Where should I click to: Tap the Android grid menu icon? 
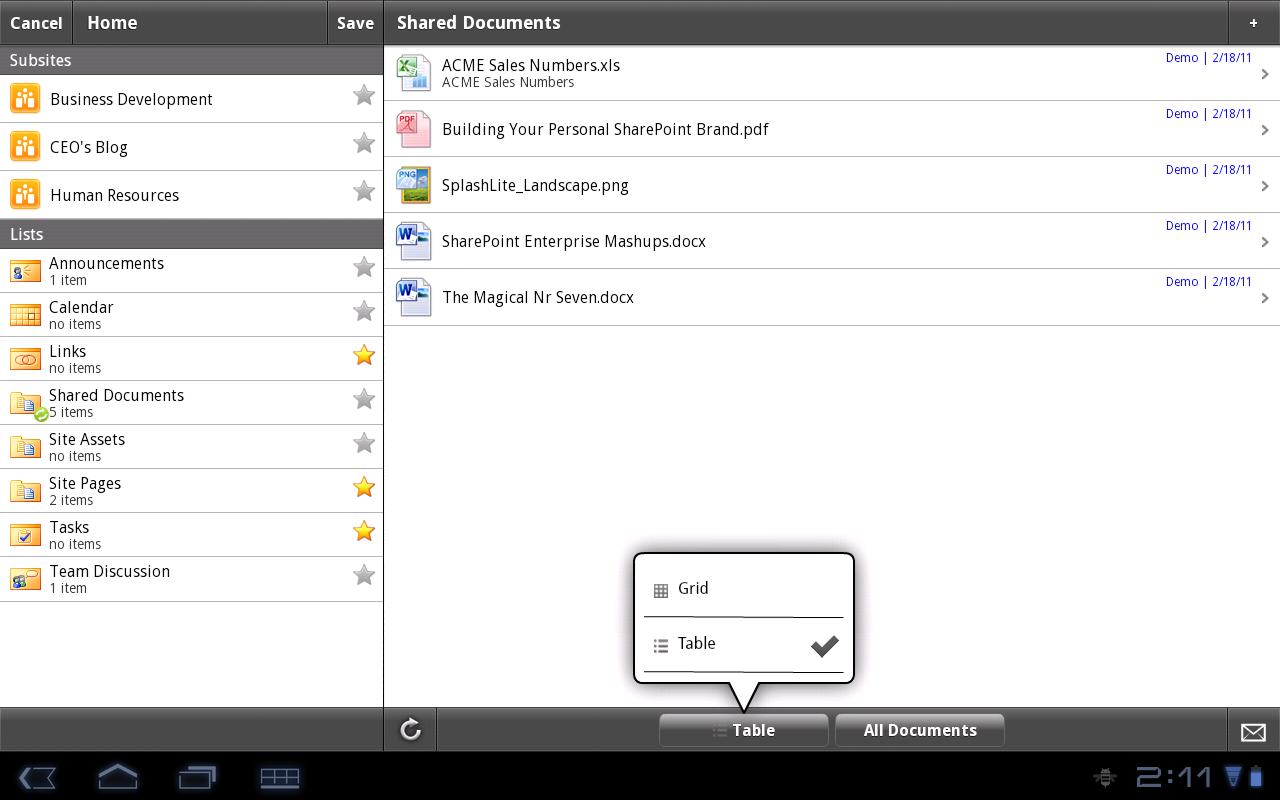pos(279,776)
